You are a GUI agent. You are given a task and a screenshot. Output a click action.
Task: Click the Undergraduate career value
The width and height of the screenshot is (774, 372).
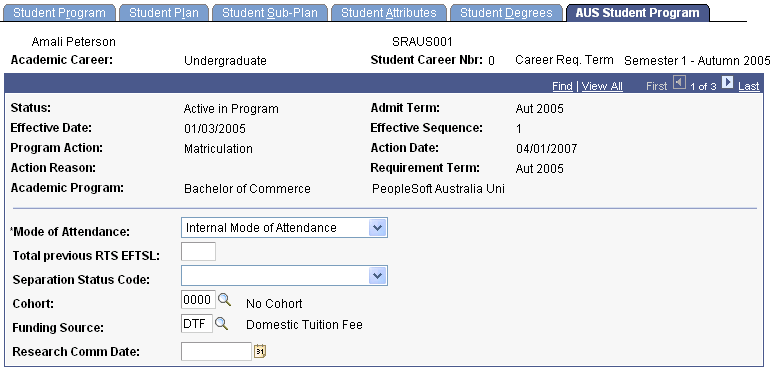pos(225,61)
